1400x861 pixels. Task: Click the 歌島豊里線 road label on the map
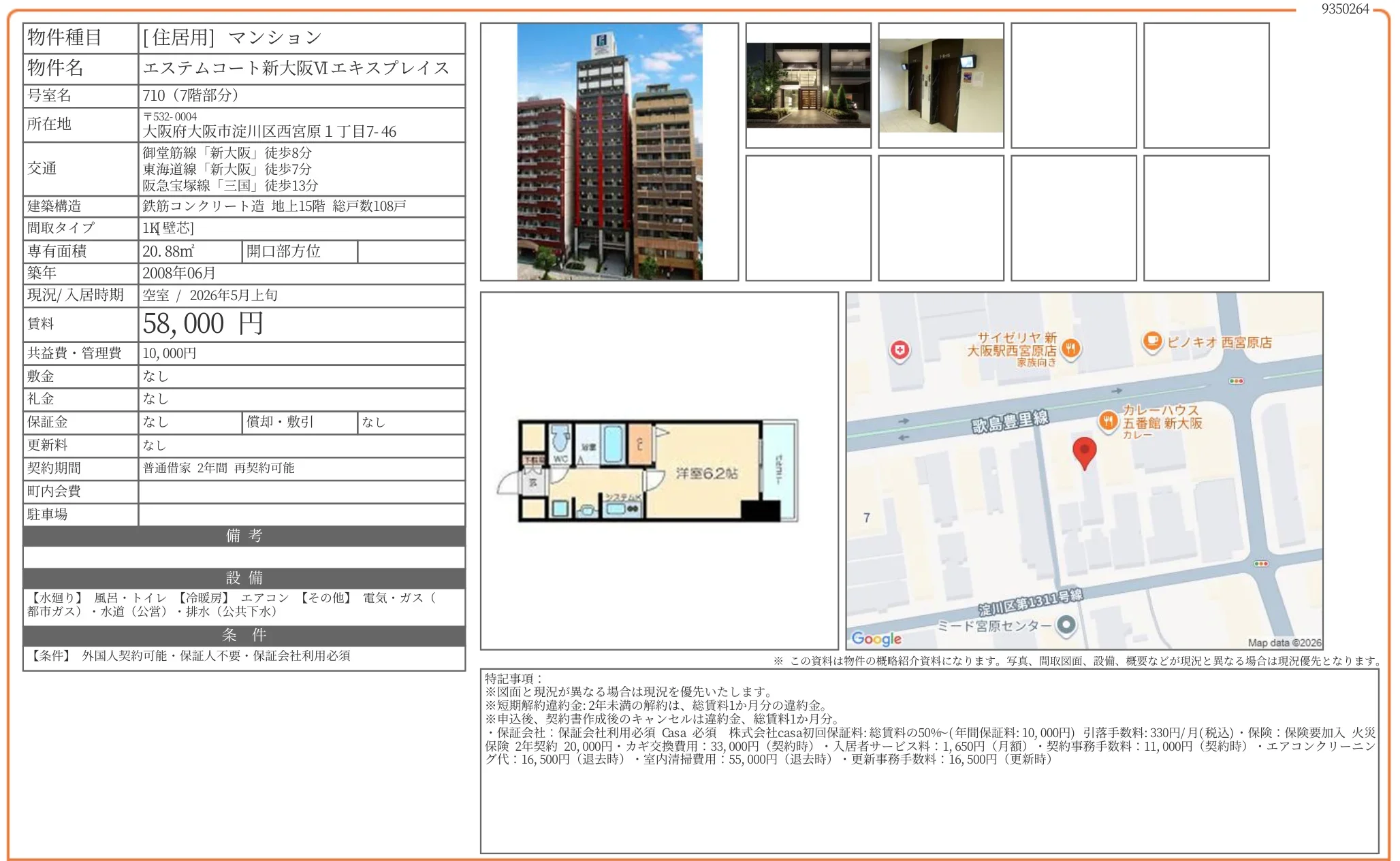point(1009,421)
